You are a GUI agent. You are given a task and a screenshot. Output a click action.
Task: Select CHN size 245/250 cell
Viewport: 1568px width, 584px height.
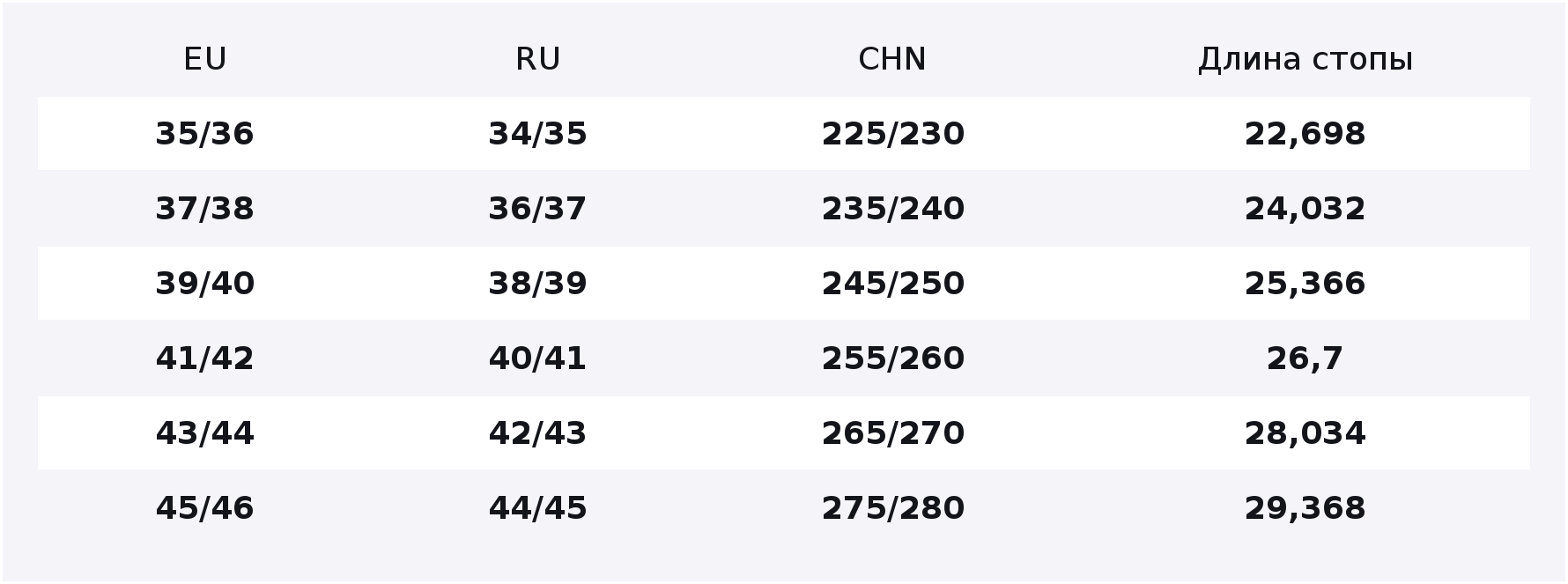click(893, 284)
